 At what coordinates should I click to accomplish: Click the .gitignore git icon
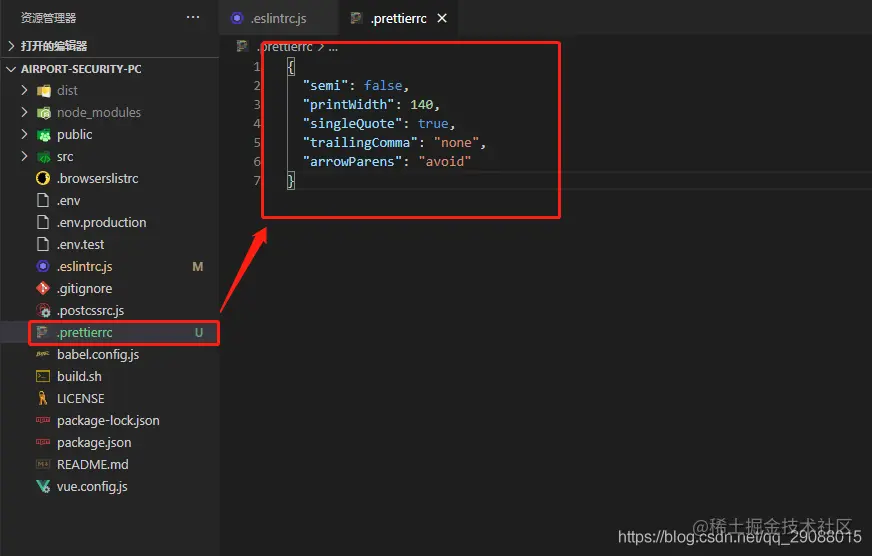tap(43, 289)
